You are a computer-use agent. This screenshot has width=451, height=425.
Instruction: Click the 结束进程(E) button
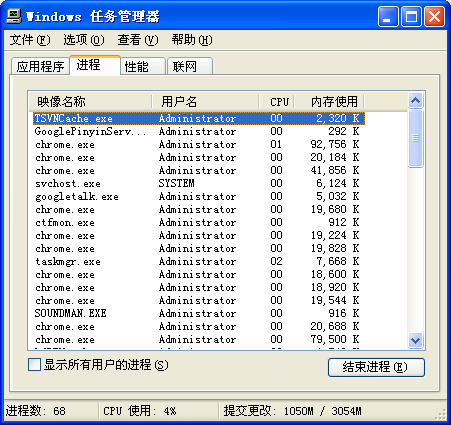(x=376, y=367)
